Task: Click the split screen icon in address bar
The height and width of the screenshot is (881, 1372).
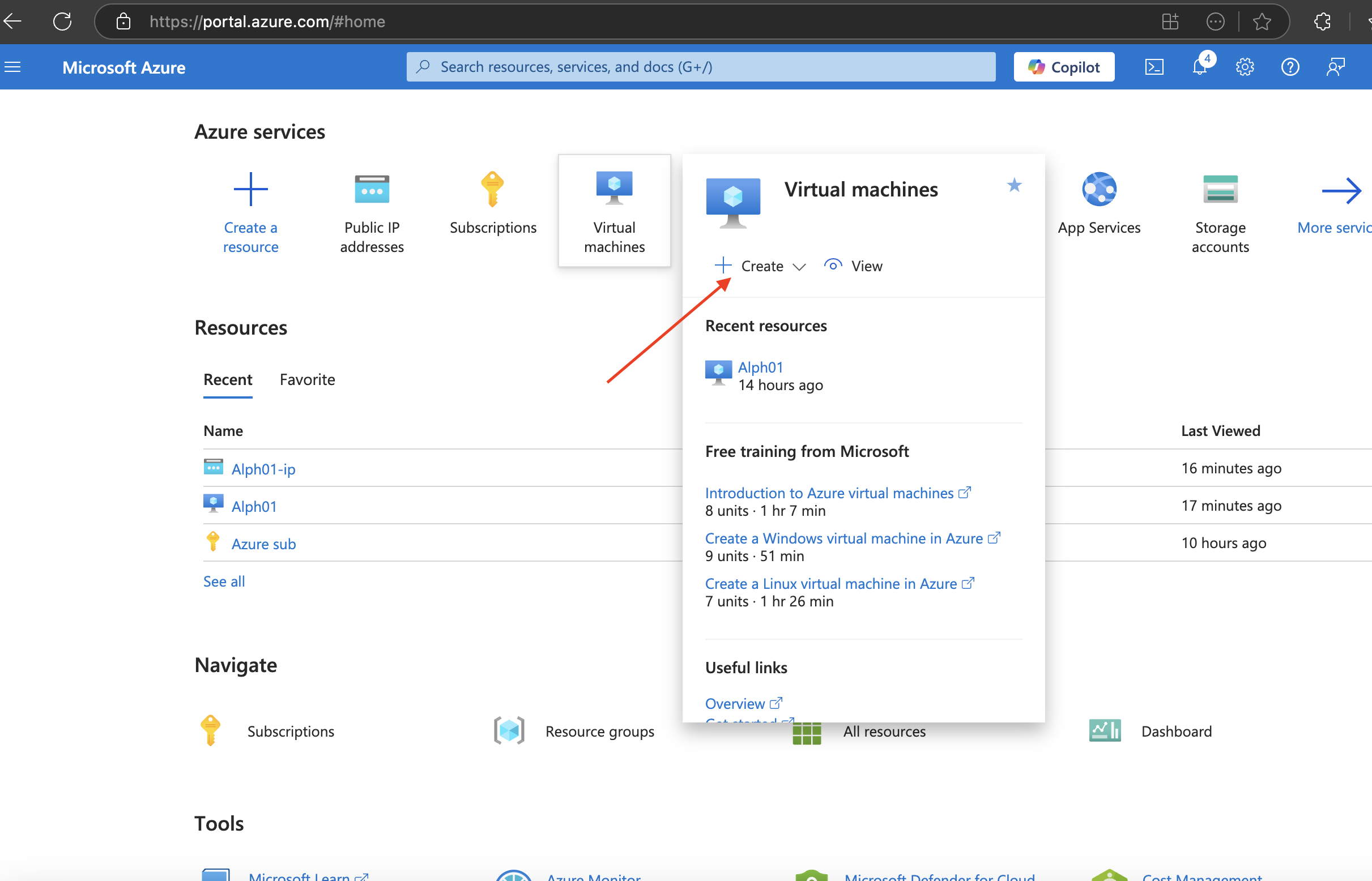Action: 1170,22
